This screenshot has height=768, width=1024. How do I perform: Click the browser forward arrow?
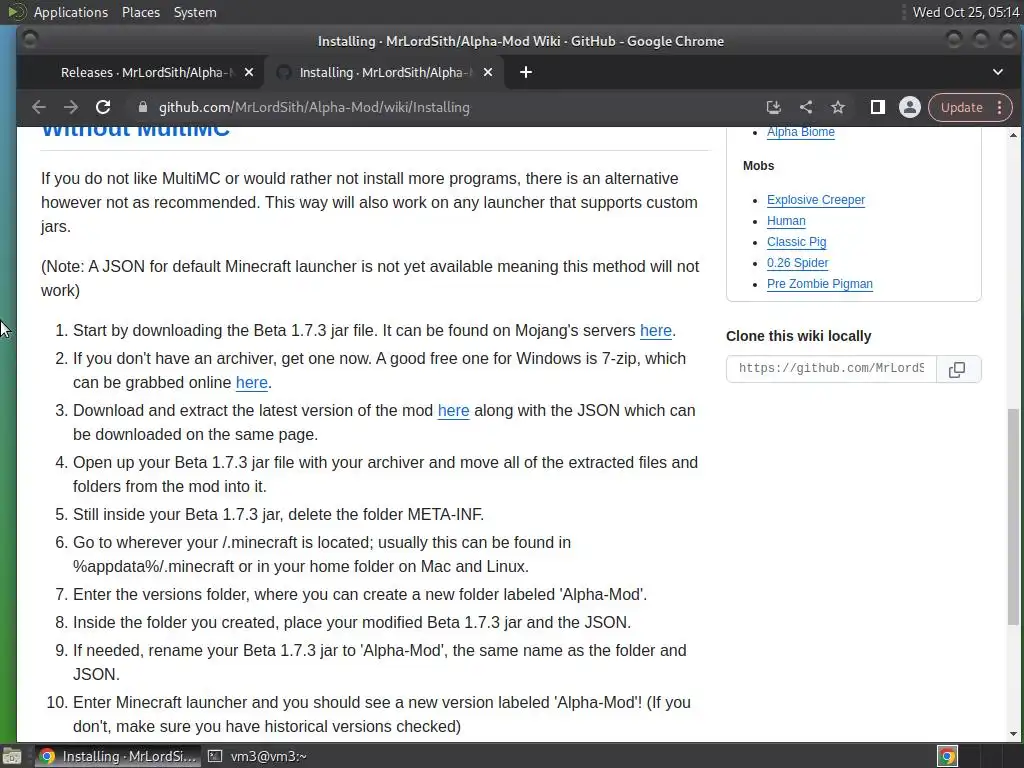[71, 107]
